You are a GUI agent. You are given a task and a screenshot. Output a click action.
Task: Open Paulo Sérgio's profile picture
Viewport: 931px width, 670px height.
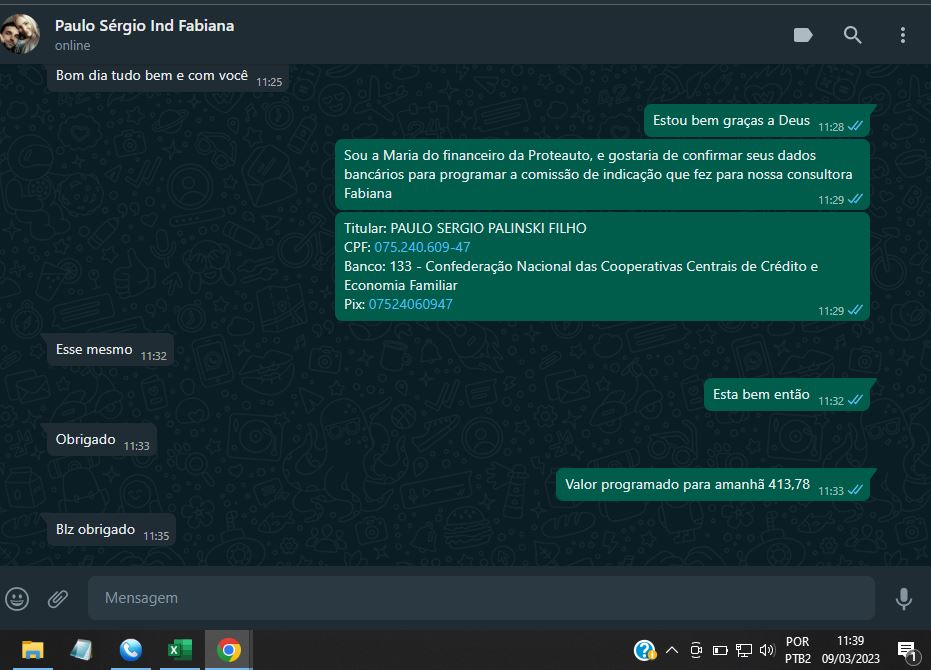coord(21,34)
